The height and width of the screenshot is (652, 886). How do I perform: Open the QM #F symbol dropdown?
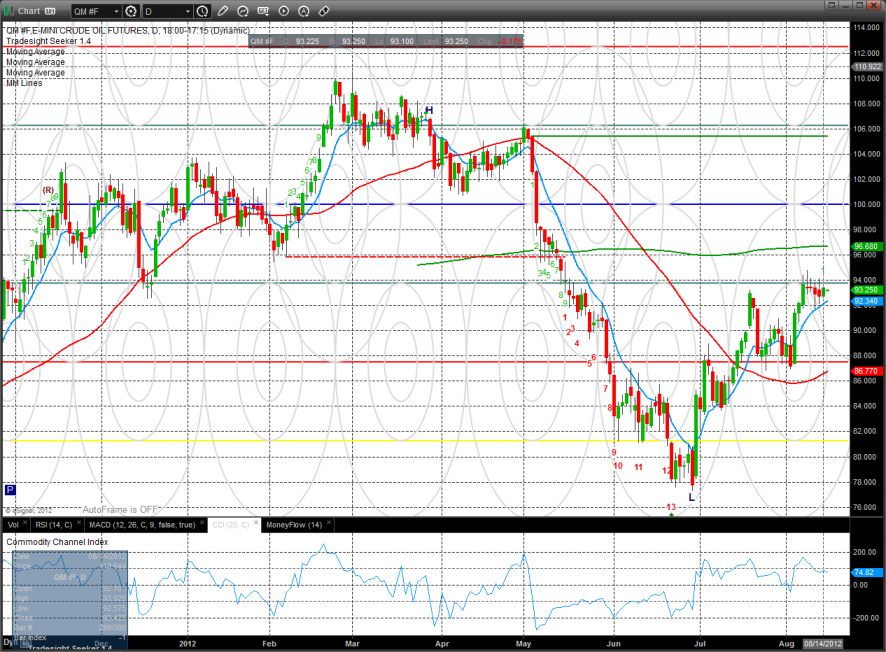point(95,11)
